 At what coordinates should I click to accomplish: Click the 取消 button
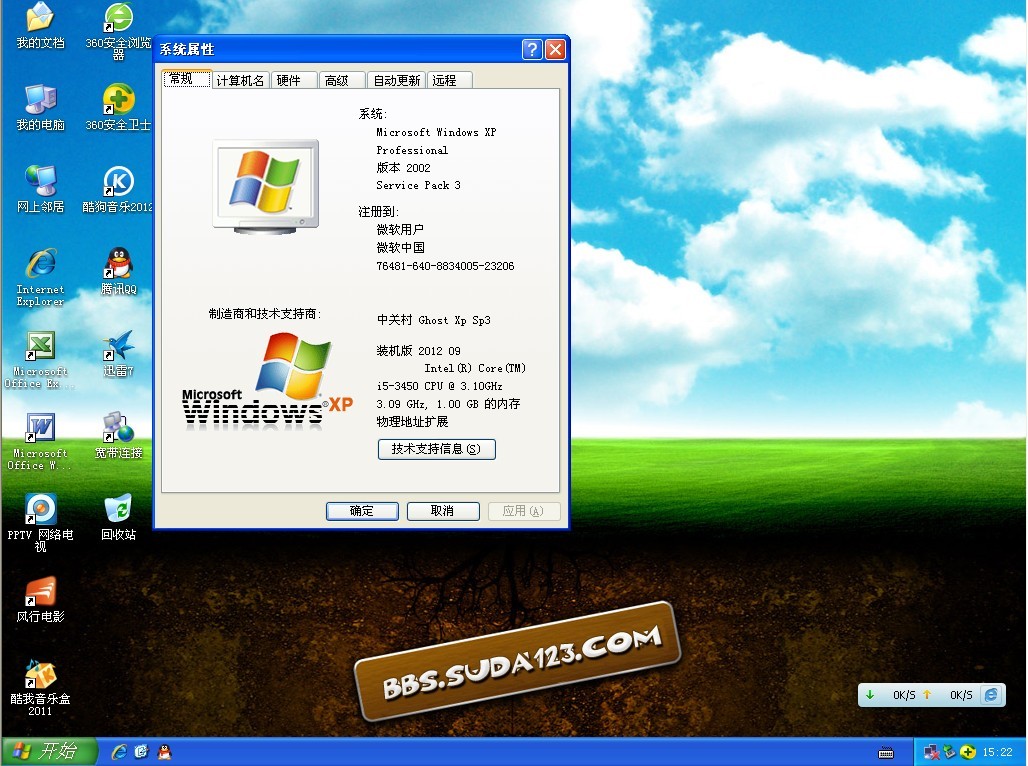(x=443, y=511)
